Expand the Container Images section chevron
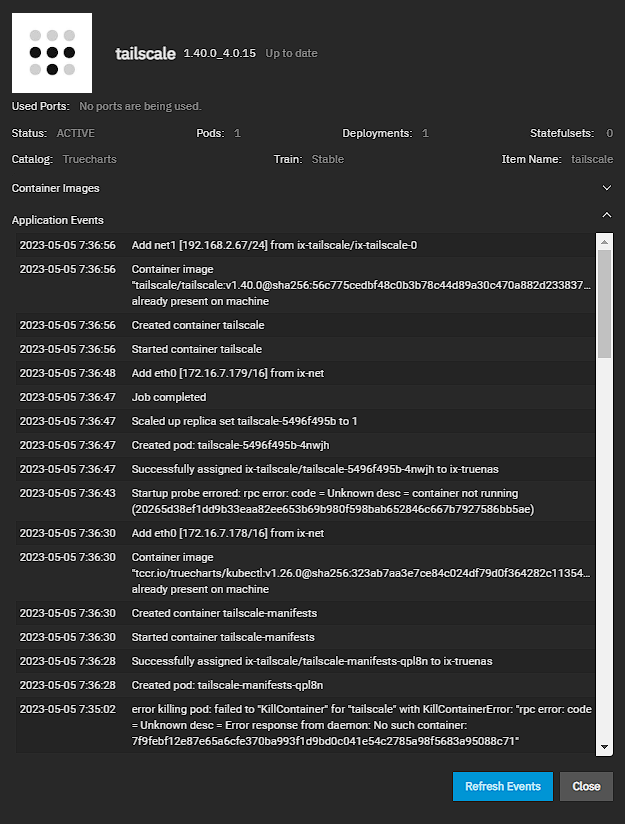The width and height of the screenshot is (625, 824). [607, 188]
